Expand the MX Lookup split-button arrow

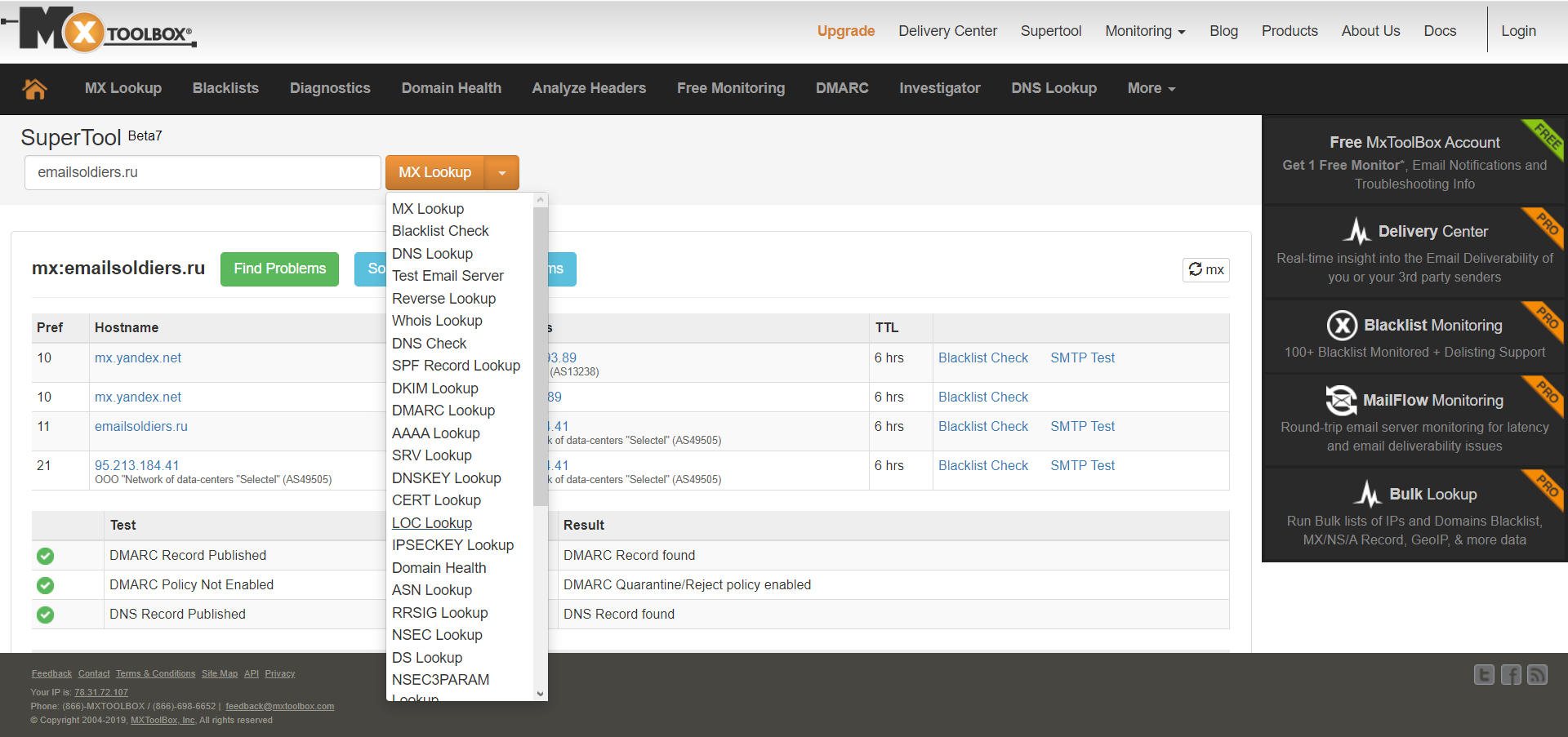(502, 172)
